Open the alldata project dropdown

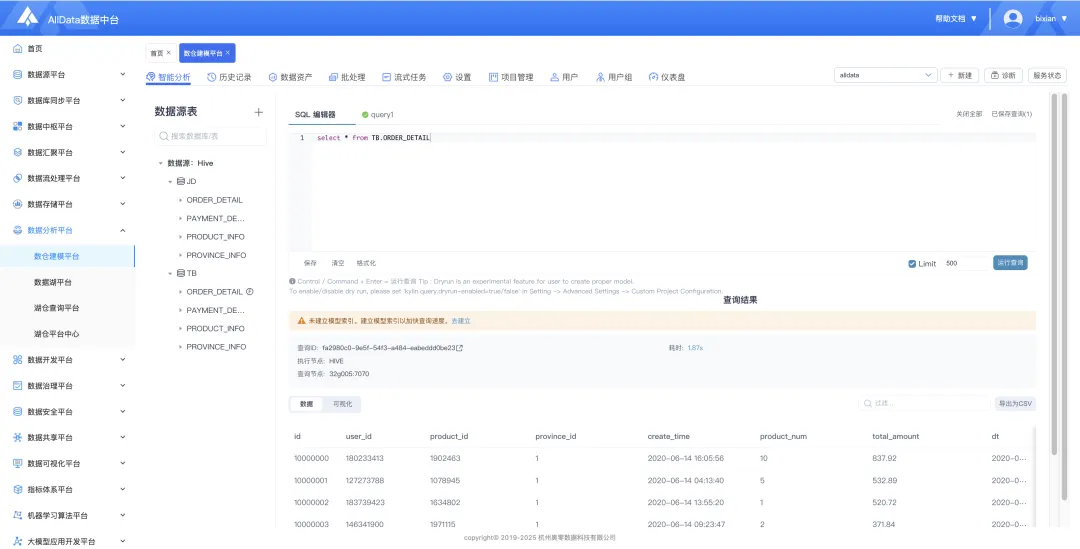pos(885,75)
